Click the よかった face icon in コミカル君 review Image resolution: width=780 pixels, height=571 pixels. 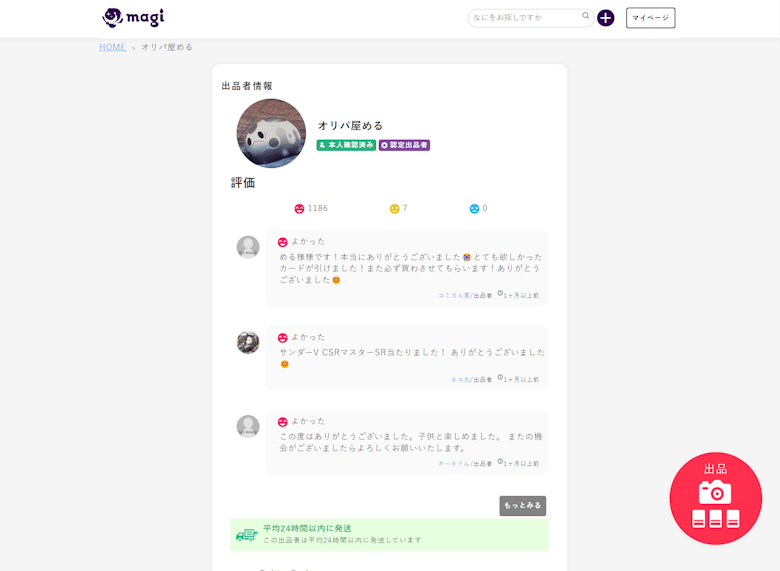(x=283, y=242)
